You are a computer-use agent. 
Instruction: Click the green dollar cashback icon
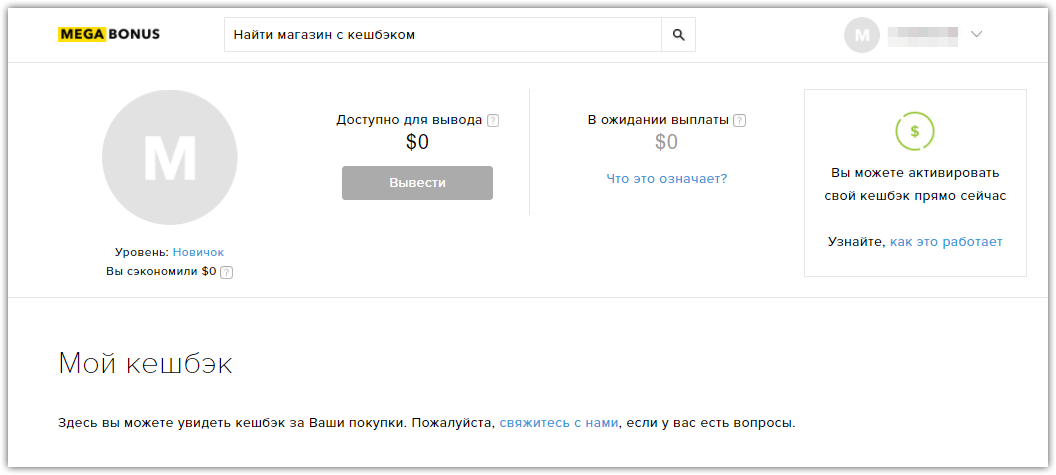(x=914, y=130)
